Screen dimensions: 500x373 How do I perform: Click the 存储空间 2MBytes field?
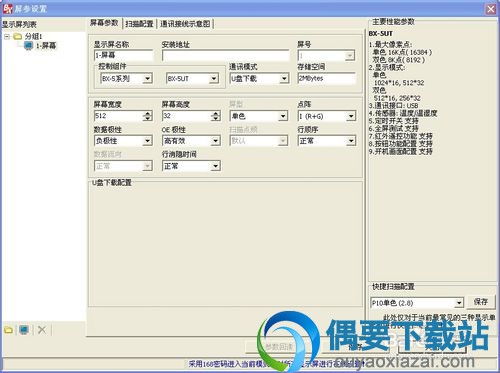point(327,79)
